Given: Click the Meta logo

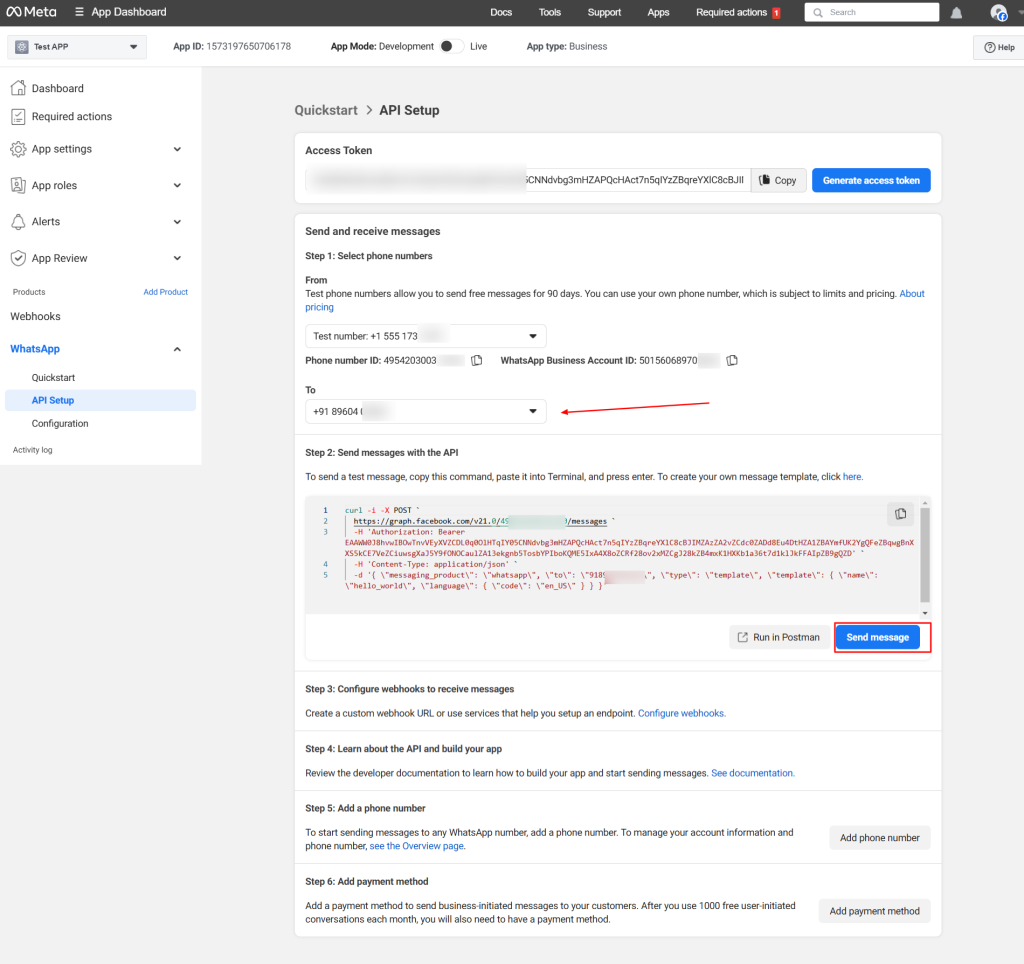Looking at the screenshot, I should (31, 12).
